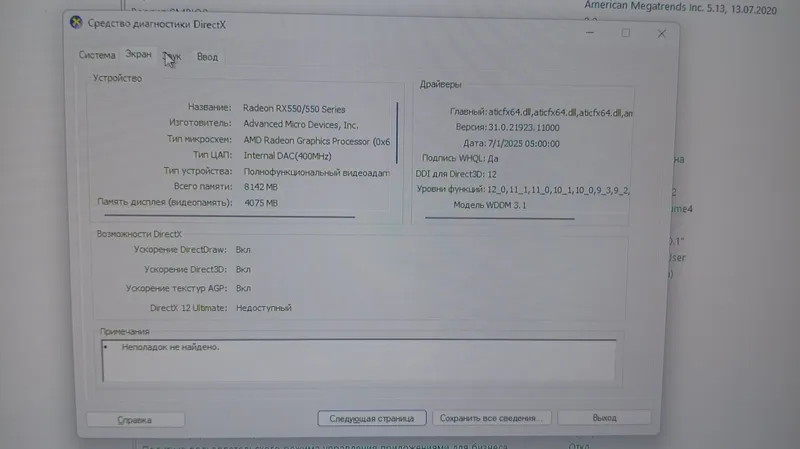800x449 pixels.
Task: Click the AMD Radeon Graphics Processor chip type
Action: (x=316, y=141)
